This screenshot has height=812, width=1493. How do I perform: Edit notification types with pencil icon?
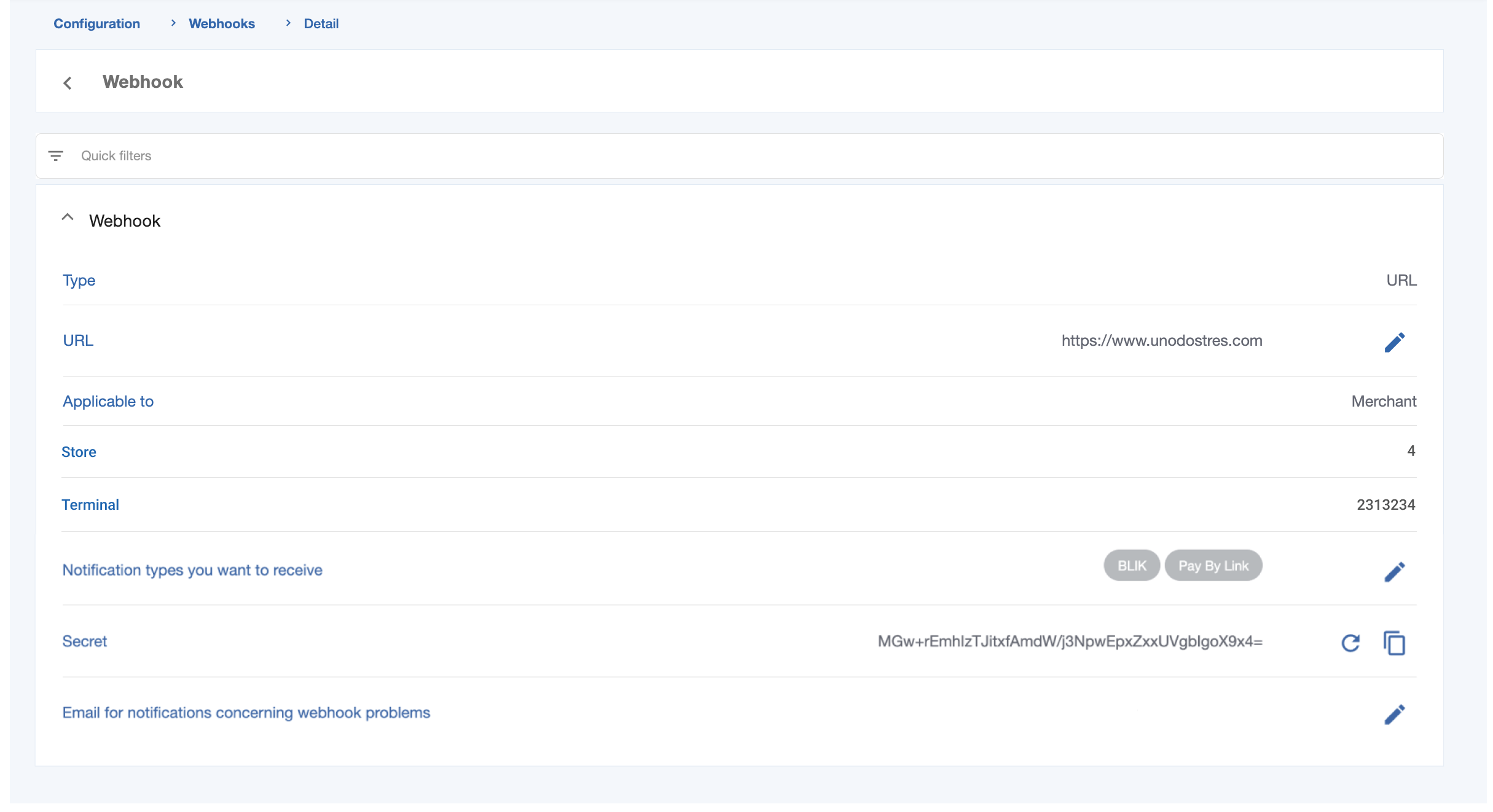click(x=1394, y=572)
